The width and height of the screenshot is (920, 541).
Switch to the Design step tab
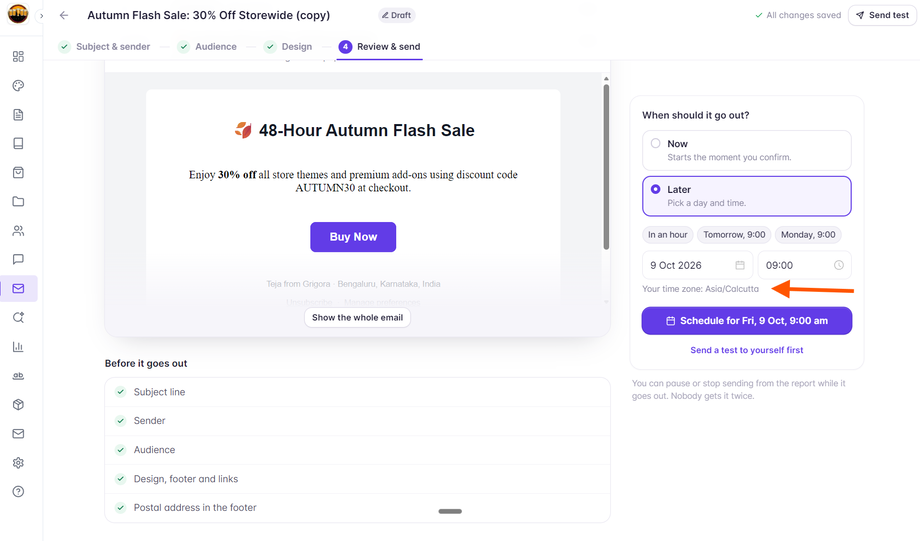click(x=288, y=47)
